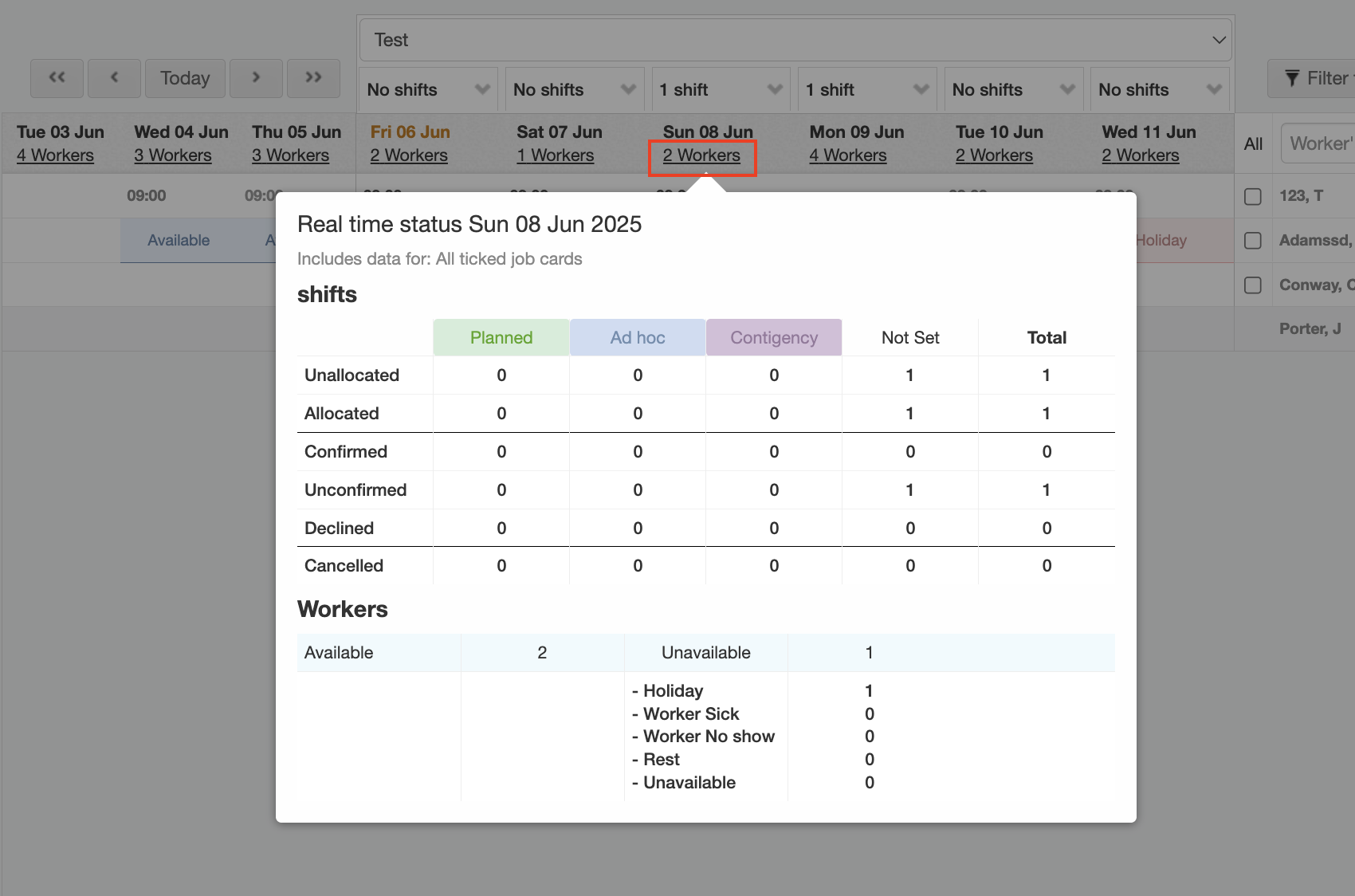Expand the first 1 shift dropdown
This screenshot has height=896, width=1355.
[721, 89]
